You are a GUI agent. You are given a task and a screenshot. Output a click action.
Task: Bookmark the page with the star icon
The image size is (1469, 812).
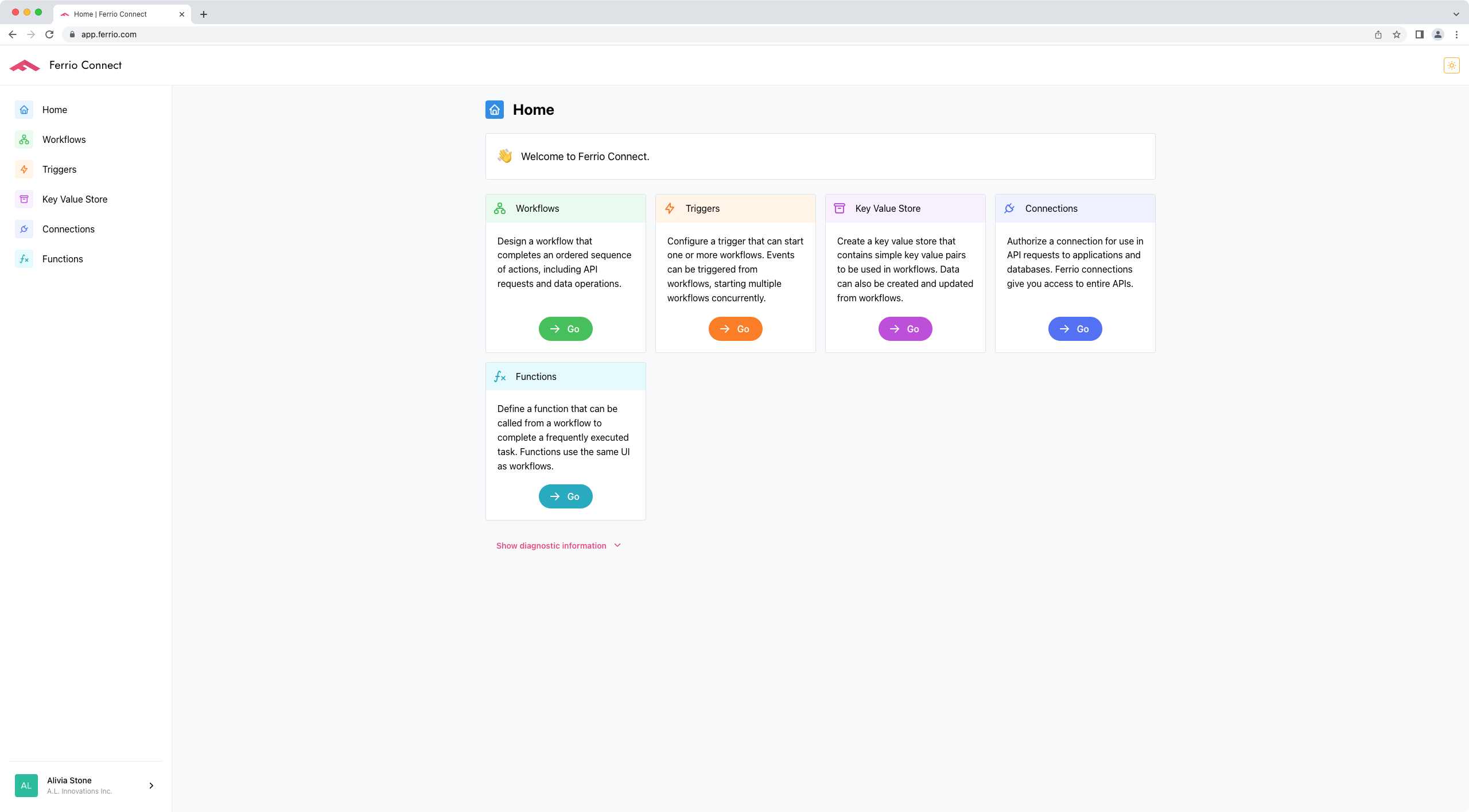[1397, 34]
